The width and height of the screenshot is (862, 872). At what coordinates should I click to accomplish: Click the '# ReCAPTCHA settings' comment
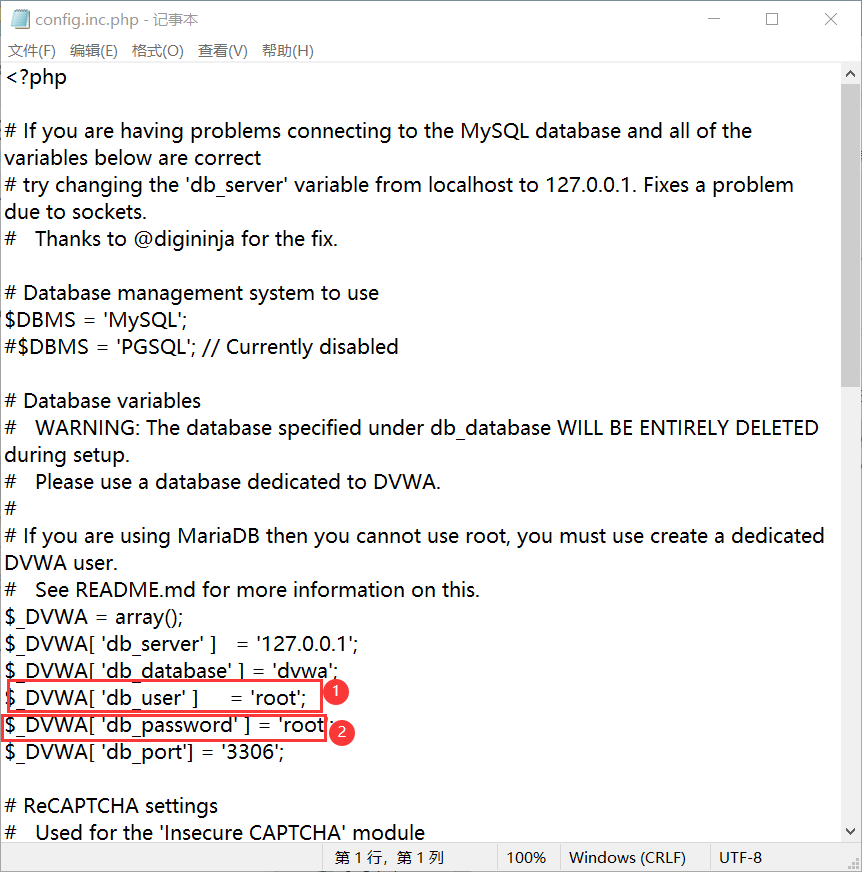tap(111, 806)
